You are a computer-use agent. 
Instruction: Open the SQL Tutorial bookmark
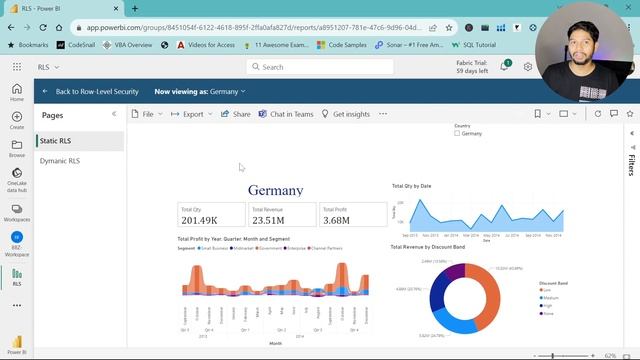474,45
